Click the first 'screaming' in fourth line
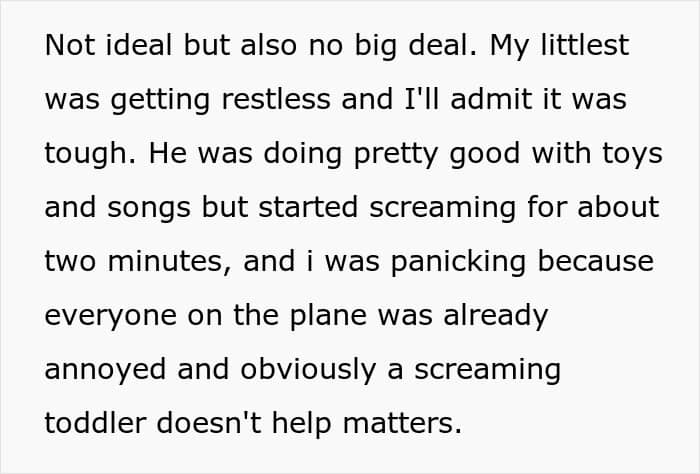 [442, 208]
